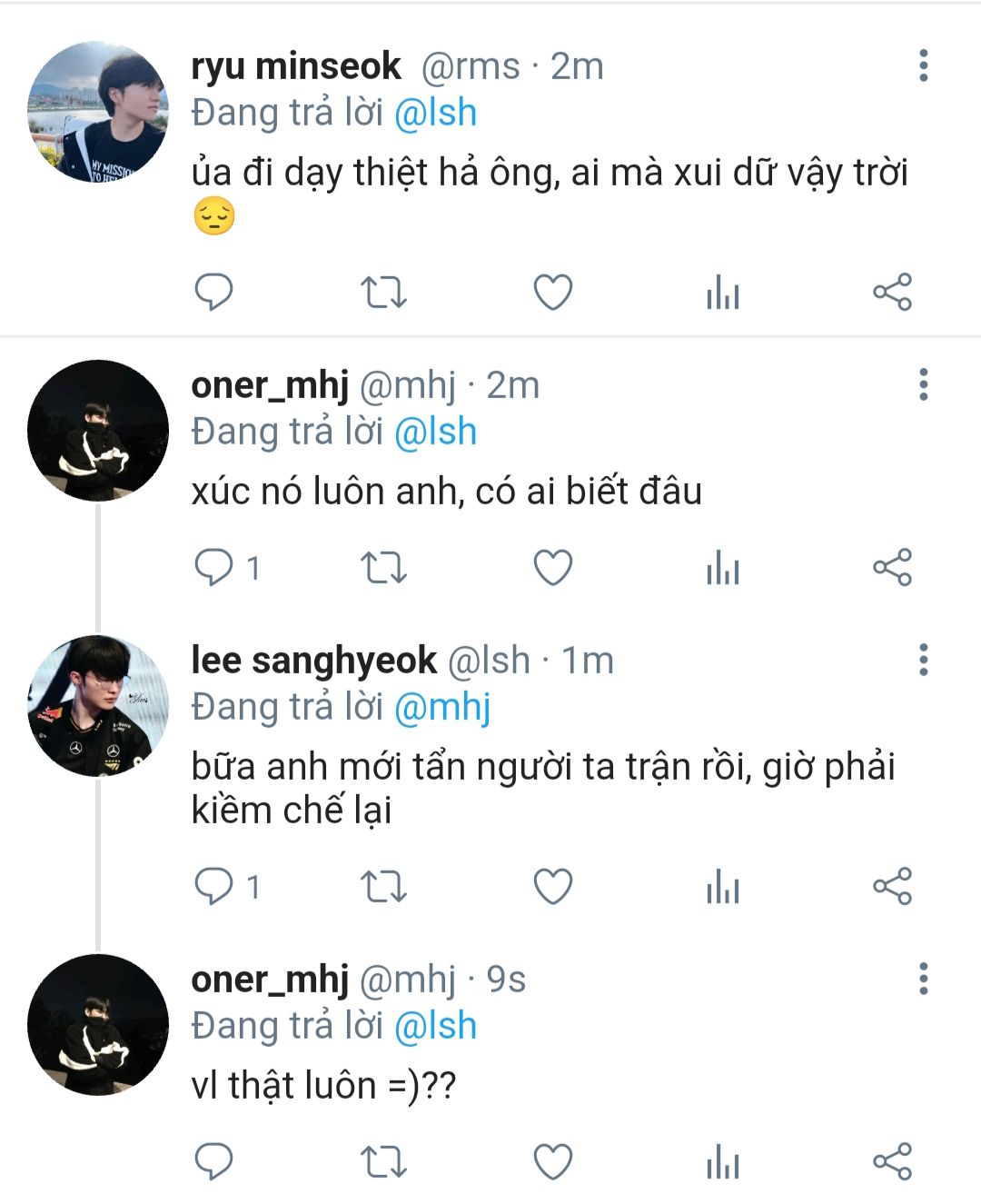Like the tweet "xúc nó luôn anh"
This screenshot has width=981, height=1204.
[552, 568]
